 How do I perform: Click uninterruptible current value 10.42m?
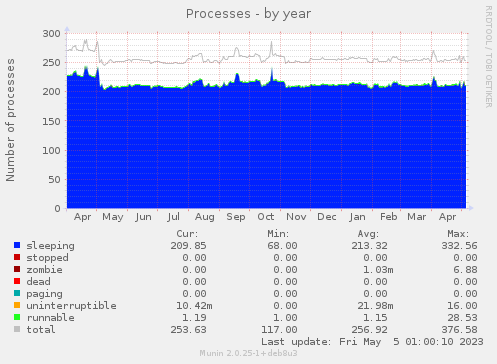point(194,306)
